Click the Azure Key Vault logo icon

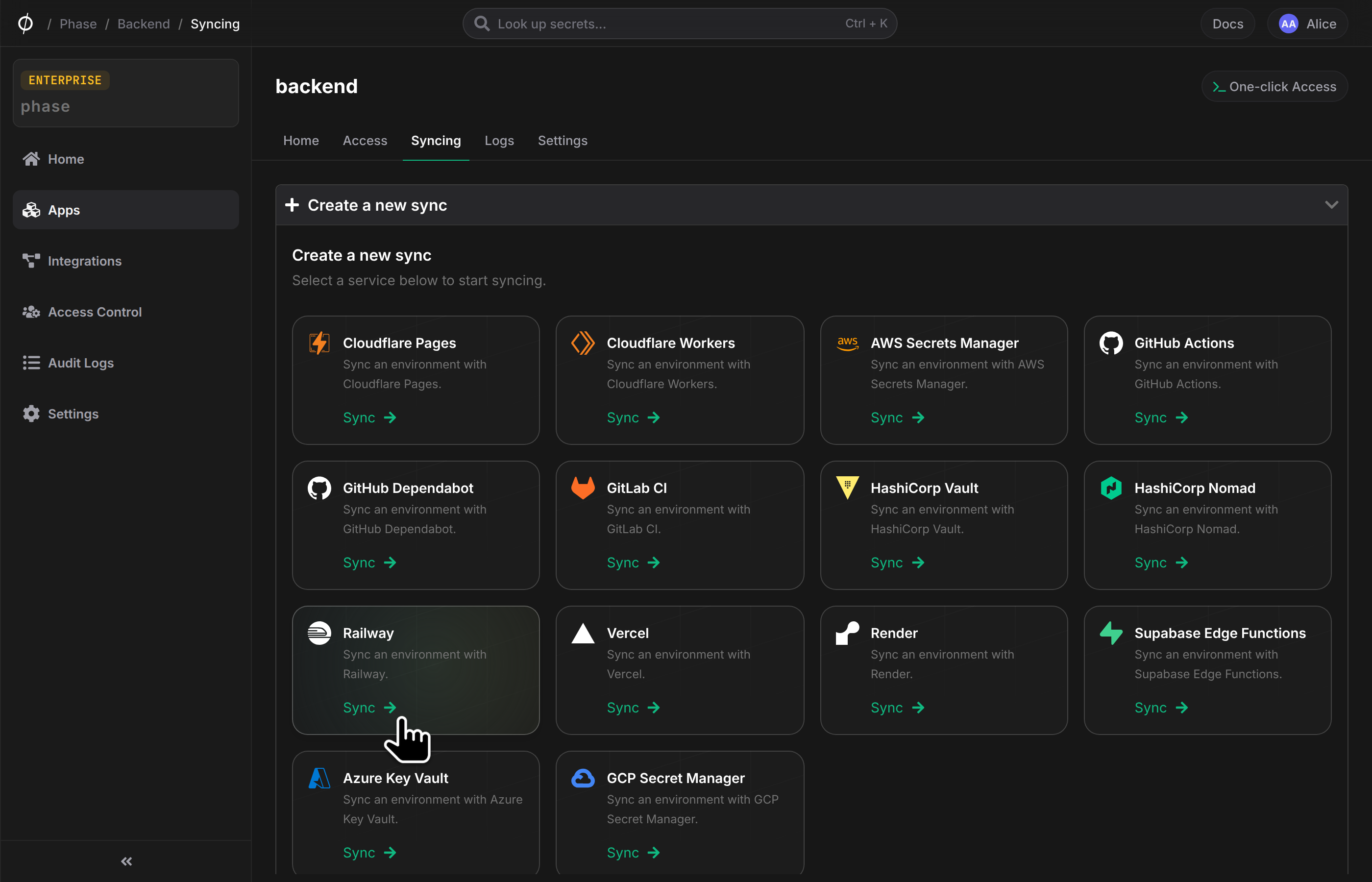coord(319,778)
